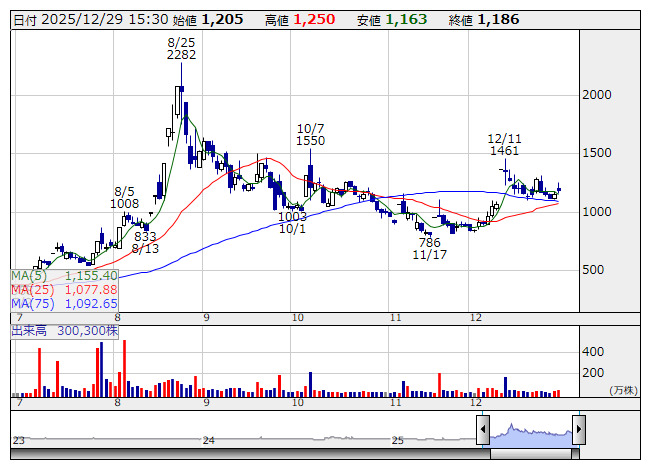Click the MA(5) legend entry
The height and width of the screenshot is (470, 653).
64,275
